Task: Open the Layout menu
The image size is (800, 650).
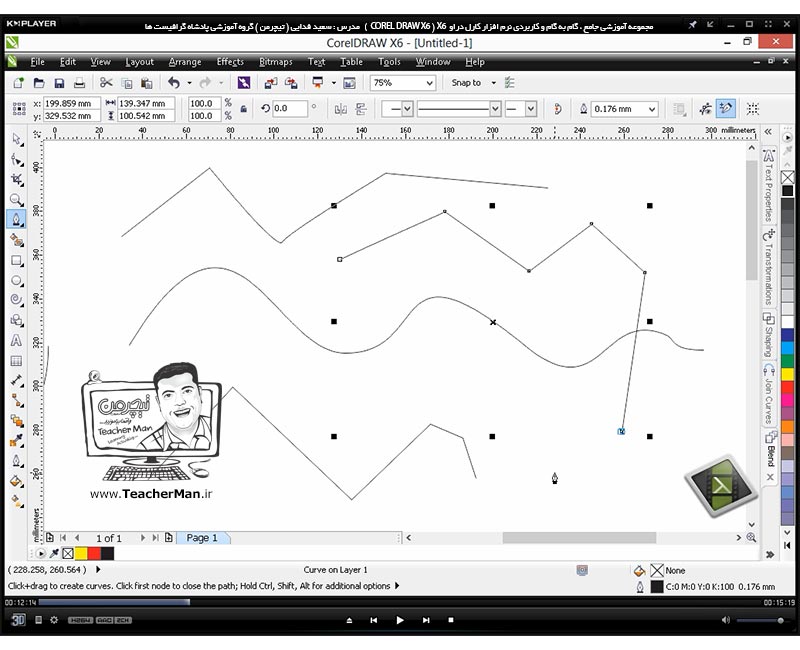Action: tap(139, 62)
